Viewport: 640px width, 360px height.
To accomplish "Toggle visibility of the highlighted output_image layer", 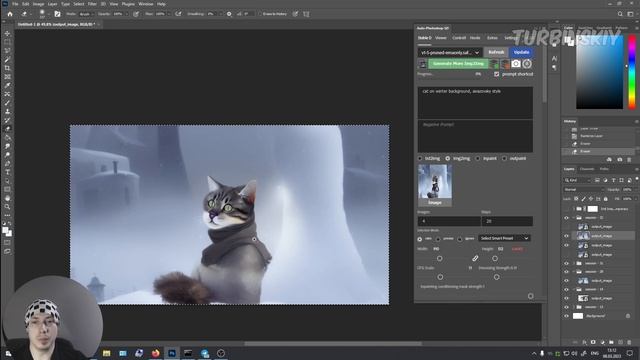I will click(566, 236).
